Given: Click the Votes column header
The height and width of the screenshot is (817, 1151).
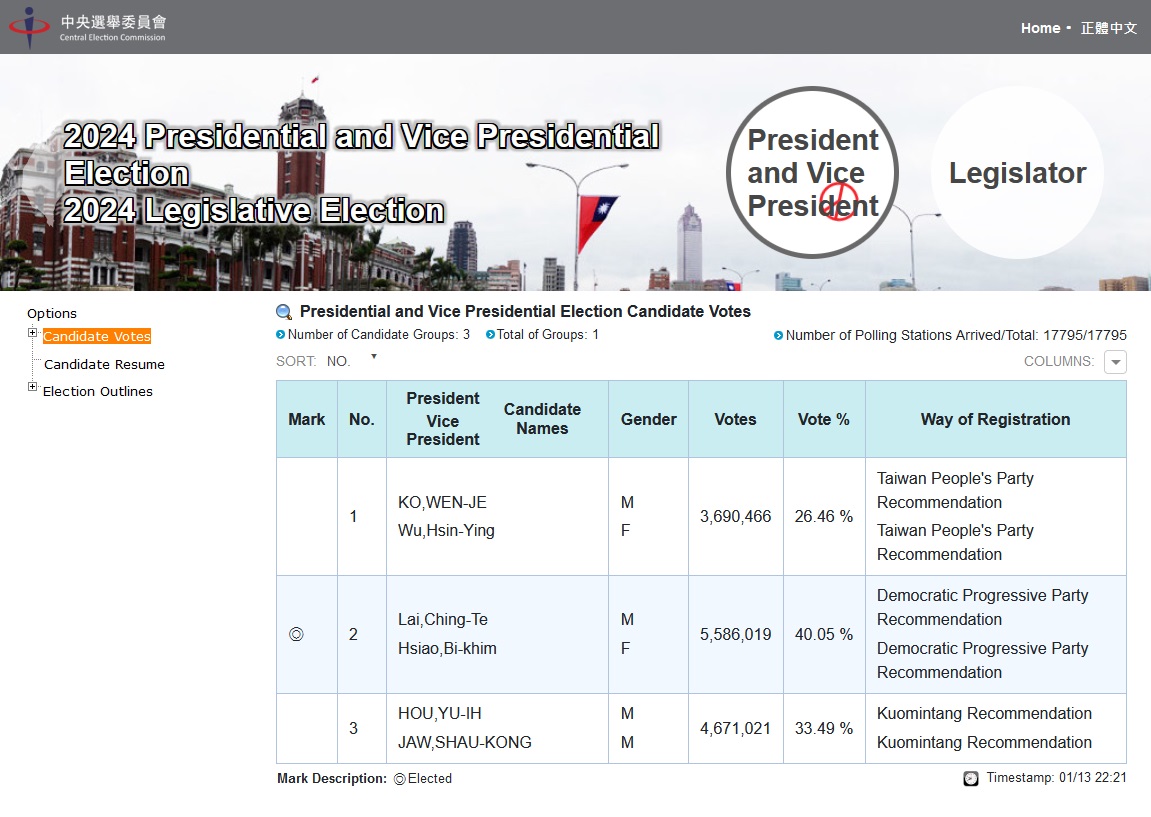Looking at the screenshot, I should [735, 419].
